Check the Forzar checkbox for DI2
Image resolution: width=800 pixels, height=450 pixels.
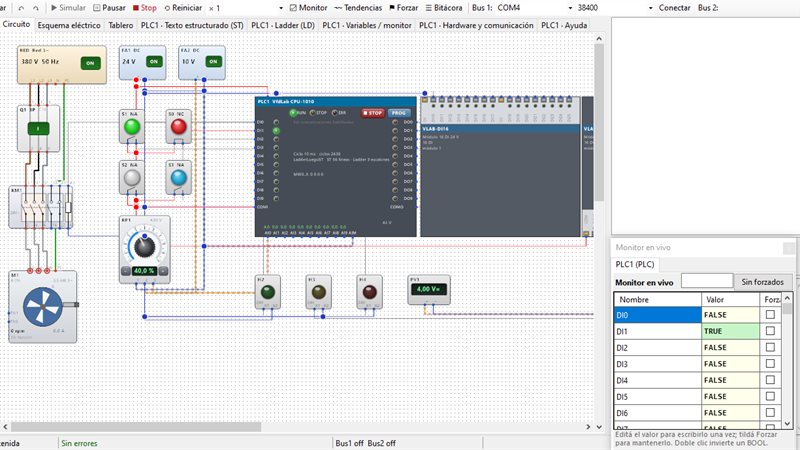tap(770, 347)
